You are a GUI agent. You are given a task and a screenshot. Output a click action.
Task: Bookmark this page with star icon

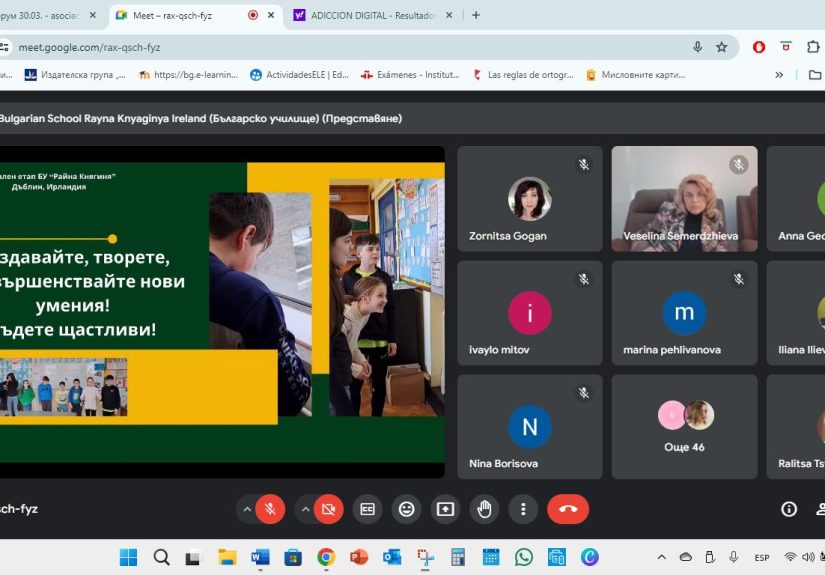pos(722,47)
